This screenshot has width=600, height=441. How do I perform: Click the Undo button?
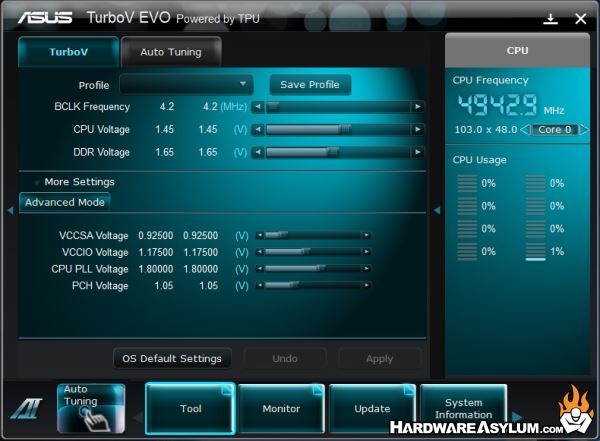[285, 359]
